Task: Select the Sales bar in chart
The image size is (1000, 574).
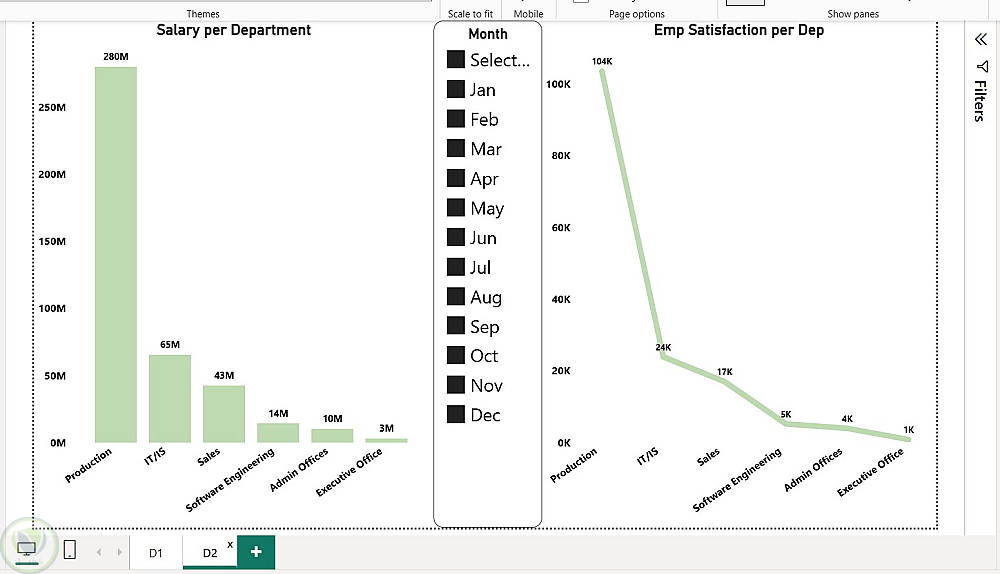Action: (x=224, y=414)
